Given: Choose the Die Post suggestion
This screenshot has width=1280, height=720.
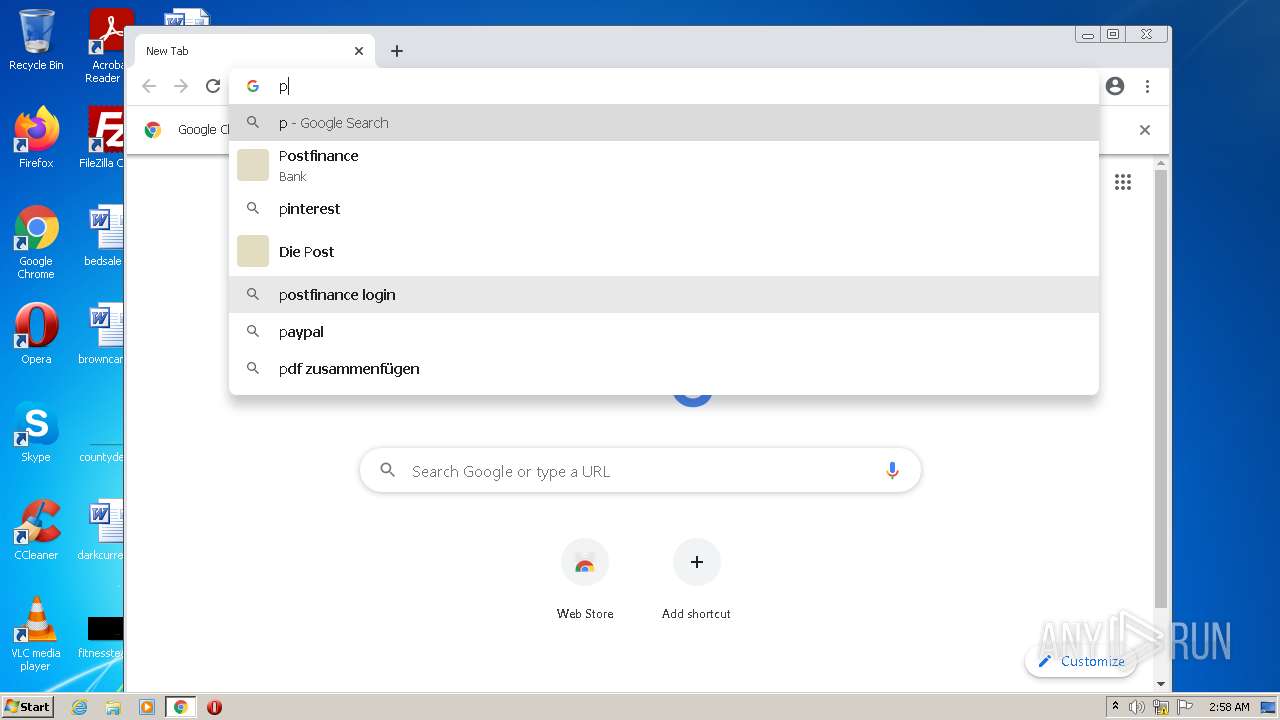Looking at the screenshot, I should click(664, 252).
